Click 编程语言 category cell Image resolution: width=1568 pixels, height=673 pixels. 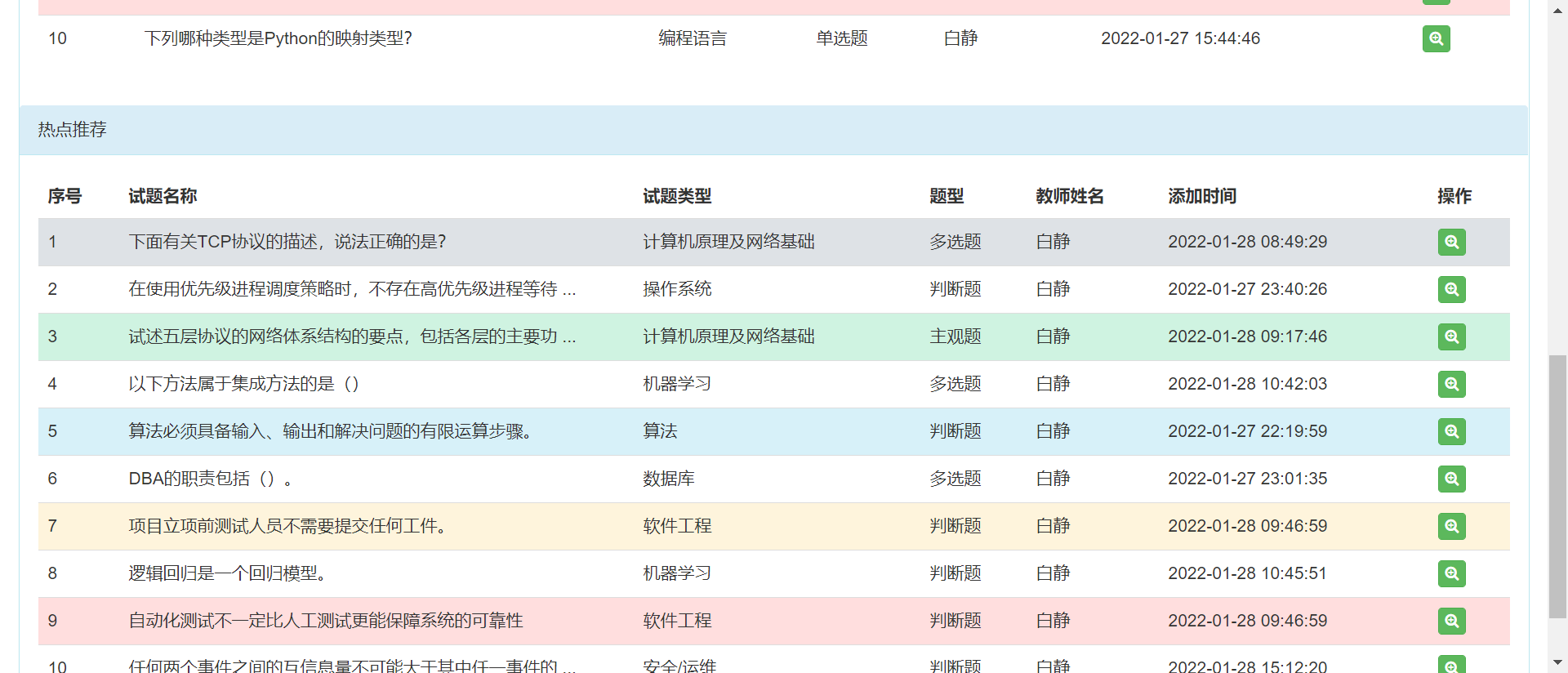tap(693, 38)
